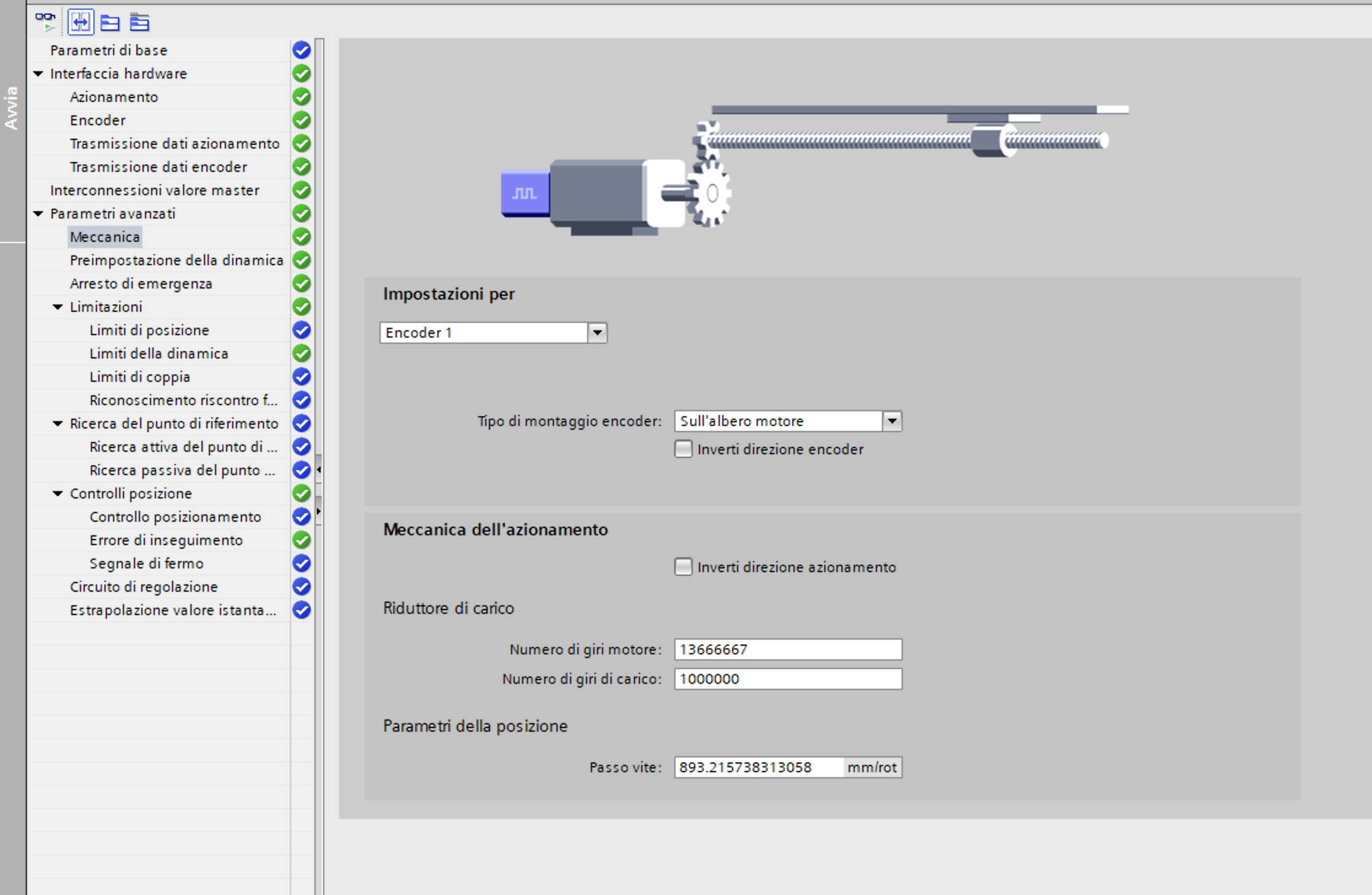The height and width of the screenshot is (895, 1372).
Task: Click the Passo vite input field
Action: [758, 767]
